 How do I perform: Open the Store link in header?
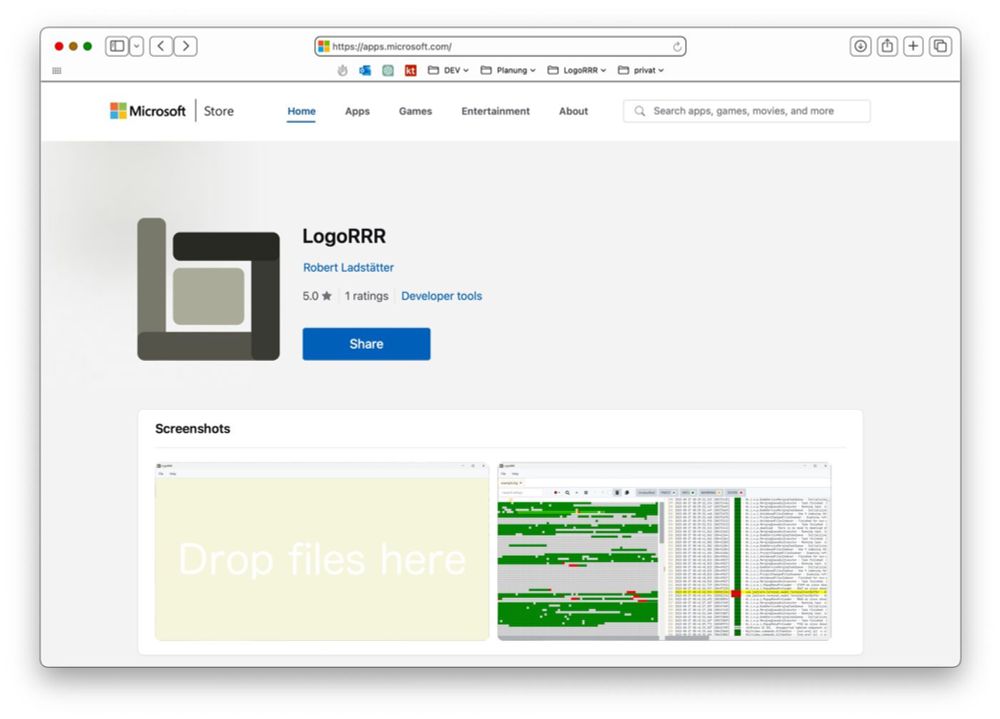tap(219, 111)
